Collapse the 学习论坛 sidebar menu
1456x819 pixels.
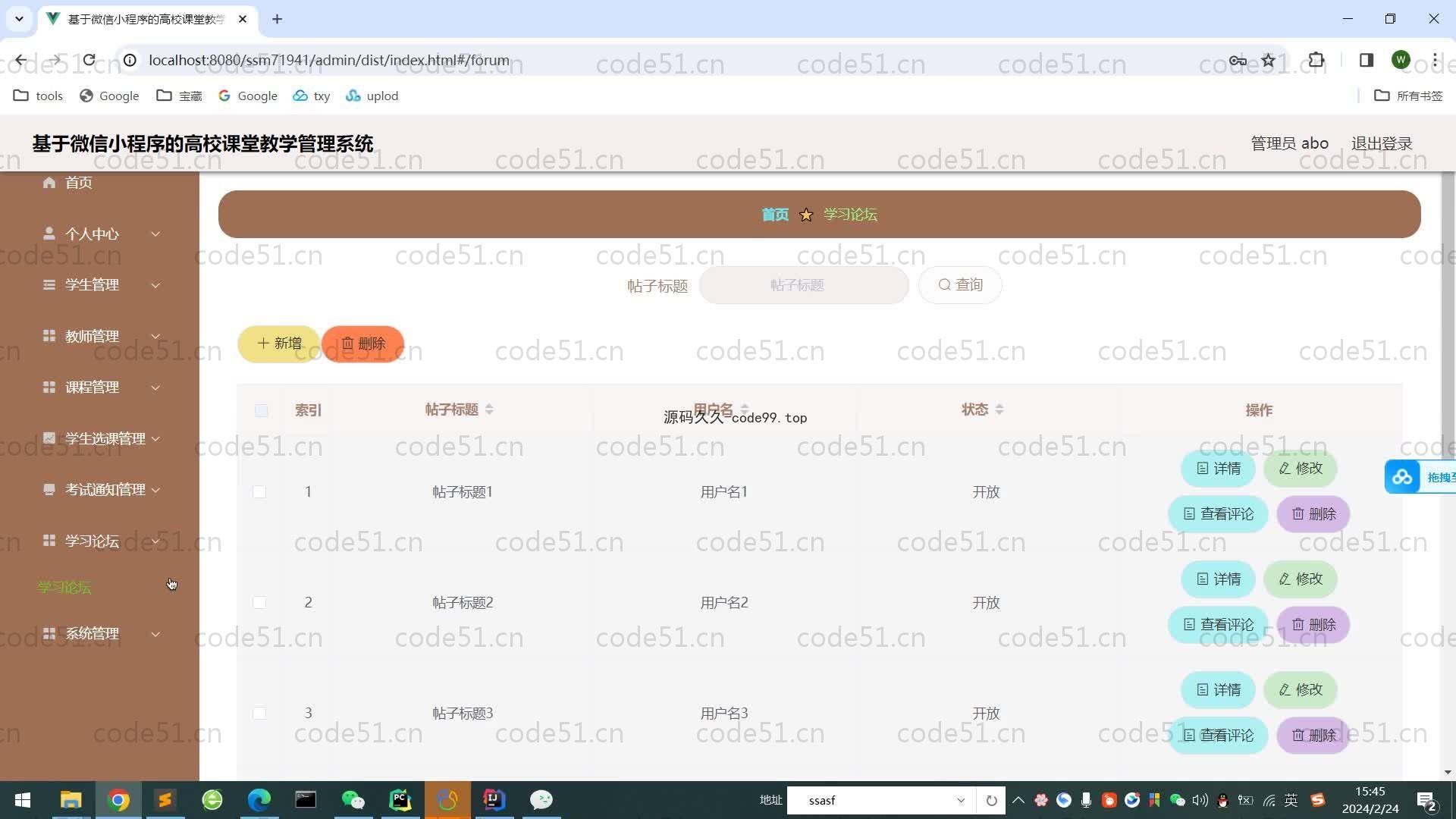[100, 541]
